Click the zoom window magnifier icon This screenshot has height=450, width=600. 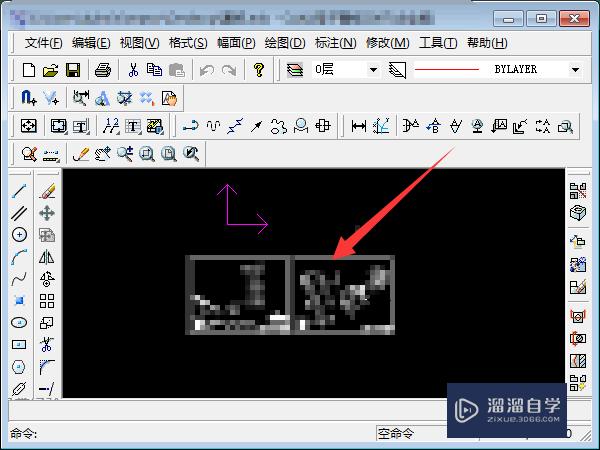point(147,154)
